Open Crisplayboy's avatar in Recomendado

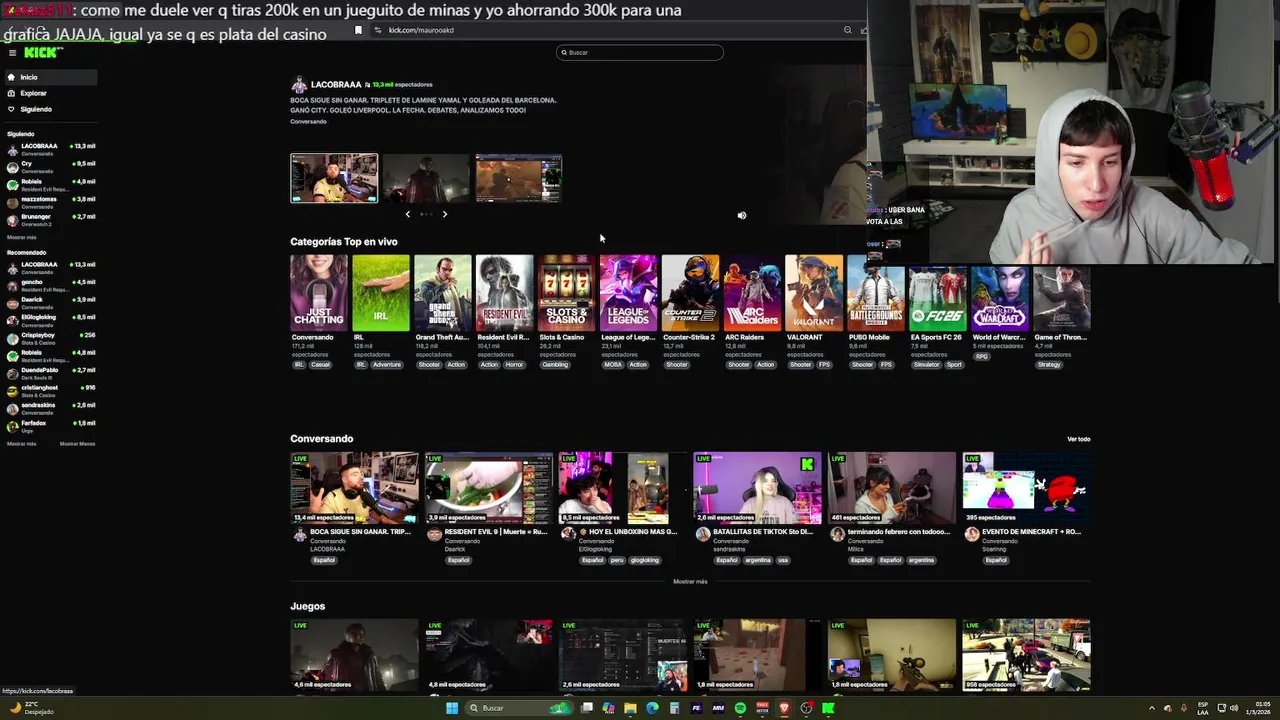point(12,338)
